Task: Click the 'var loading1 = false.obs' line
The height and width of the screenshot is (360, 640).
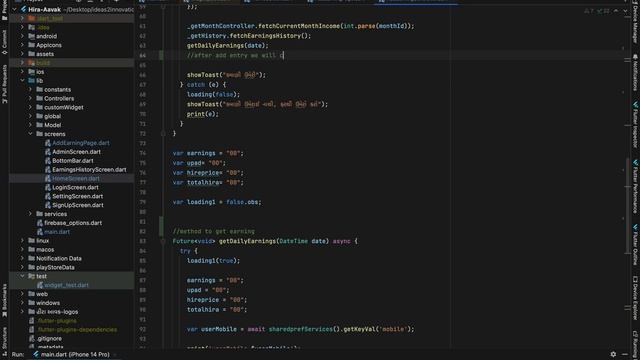Action: [x=217, y=202]
